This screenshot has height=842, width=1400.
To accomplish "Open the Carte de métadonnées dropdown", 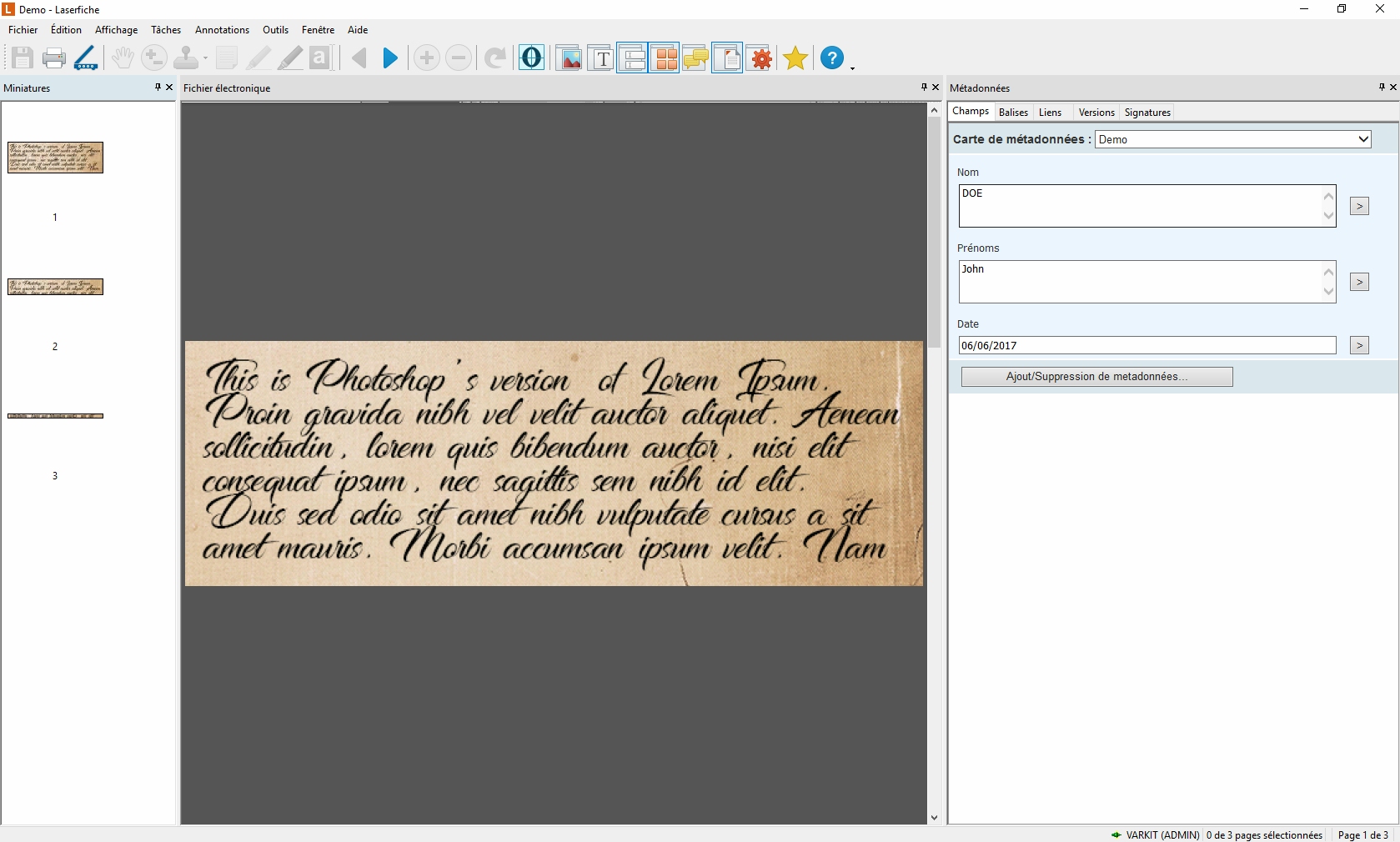I will click(x=1232, y=139).
